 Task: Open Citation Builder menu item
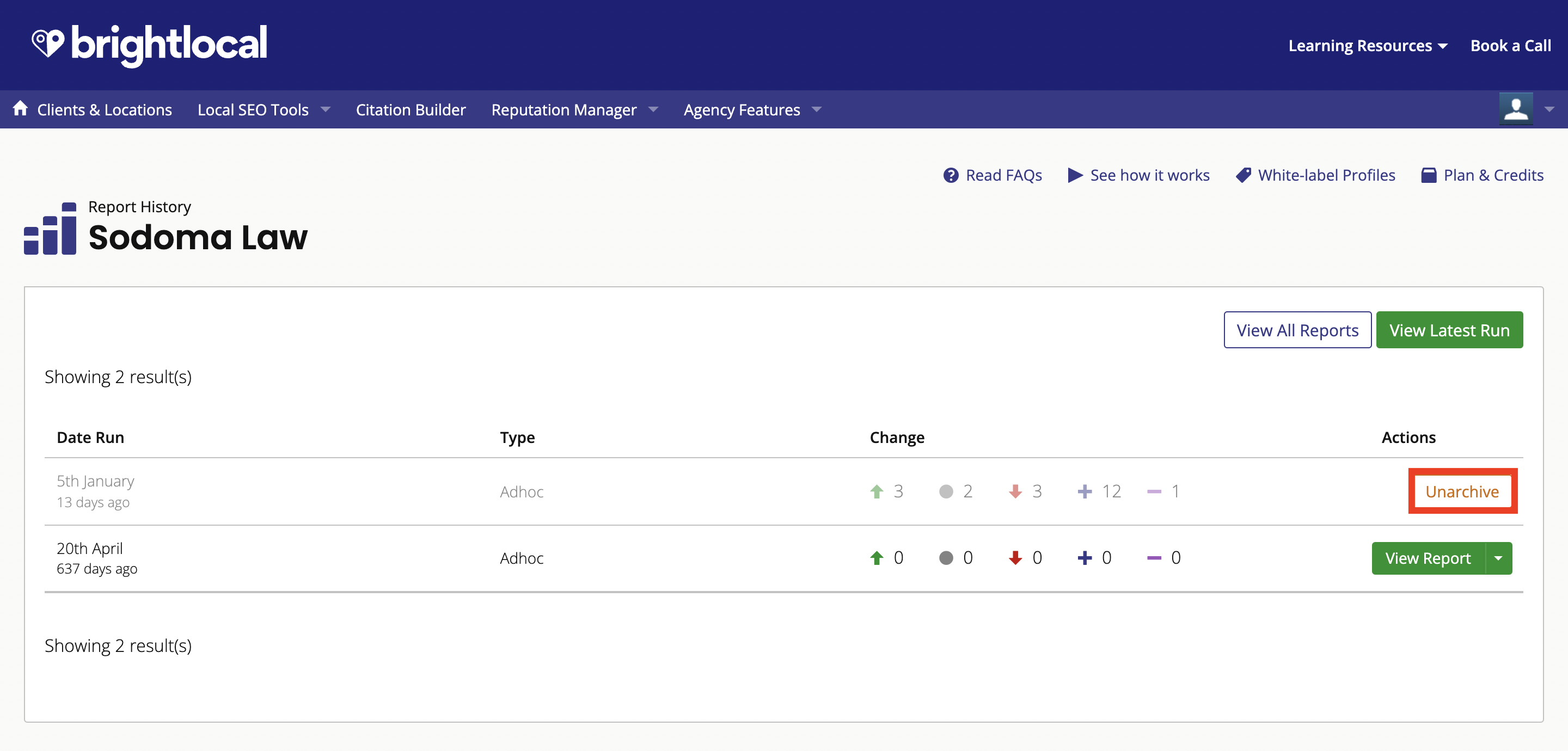coord(411,109)
